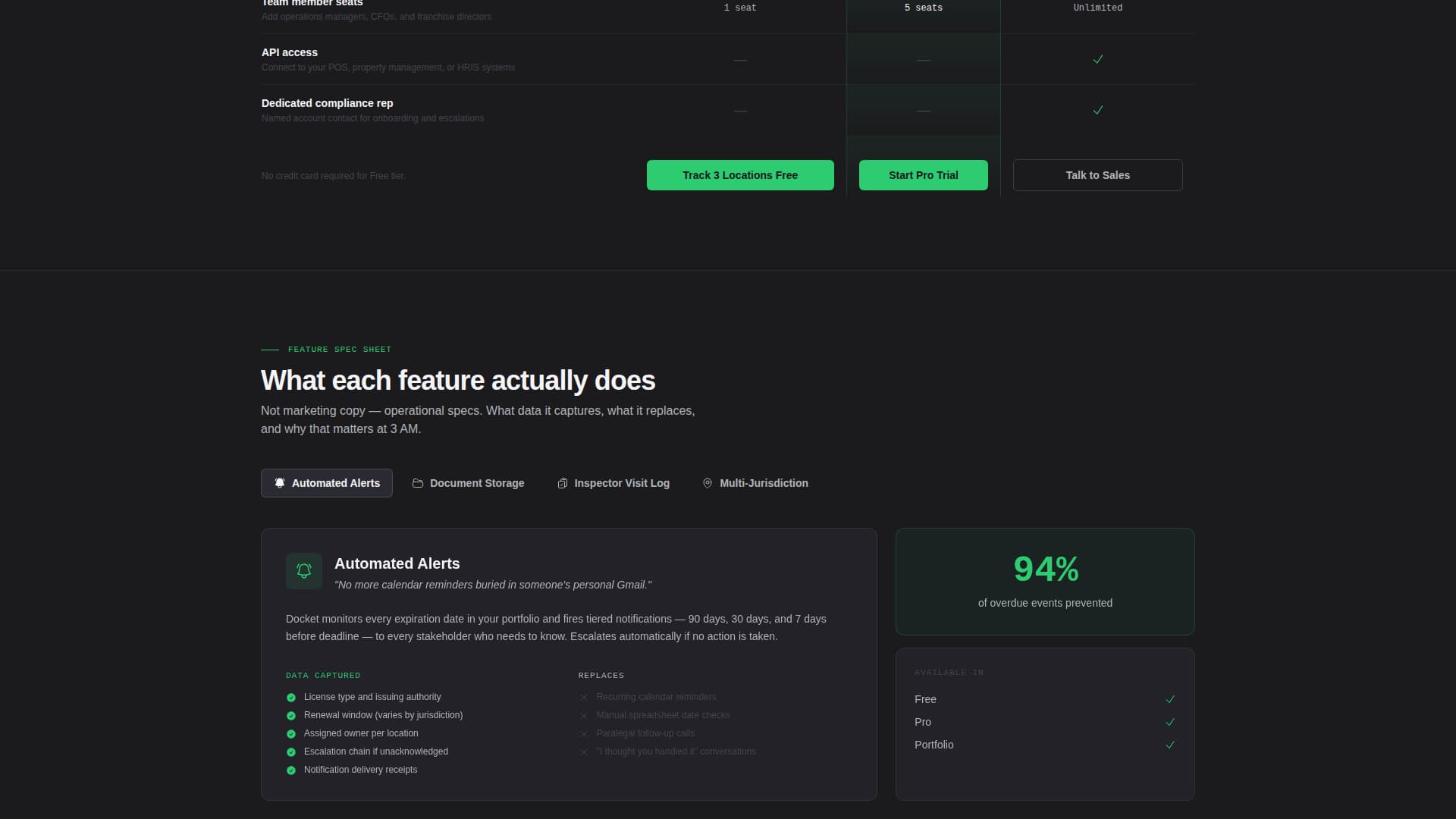Click the folder icon beside Document Storage
The height and width of the screenshot is (819, 1456).
418,483
